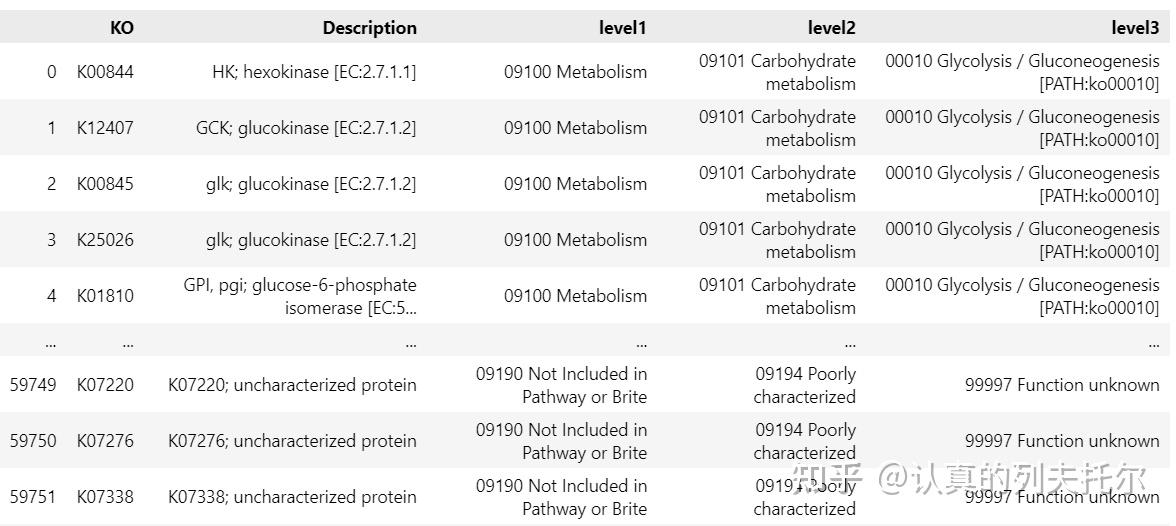This screenshot has height=526, width=1176.
Task: Click the Description column header
Action: (x=369, y=28)
